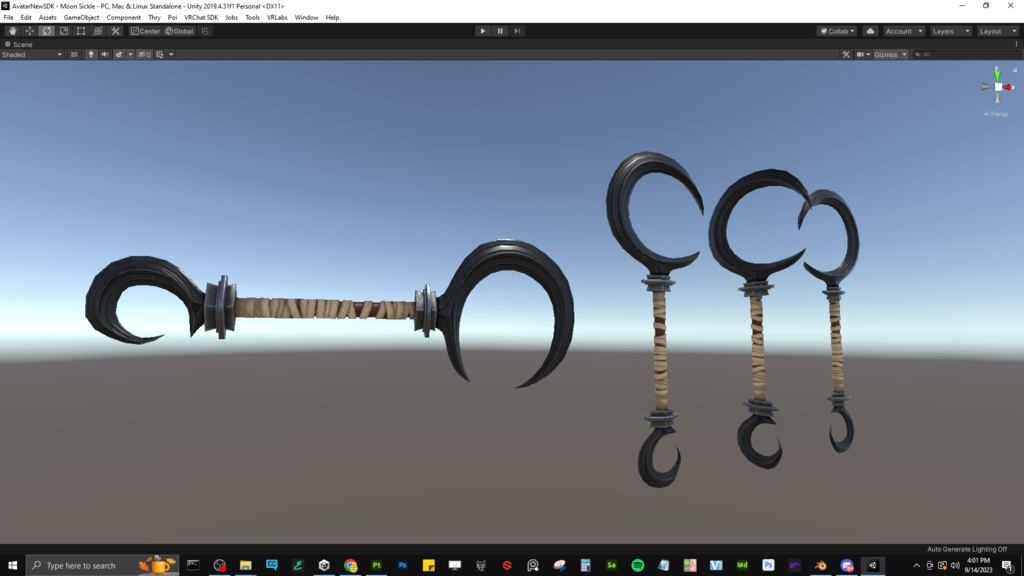Viewport: 1024px width, 576px height.
Task: Enable 2D view mode
Action: (x=72, y=54)
